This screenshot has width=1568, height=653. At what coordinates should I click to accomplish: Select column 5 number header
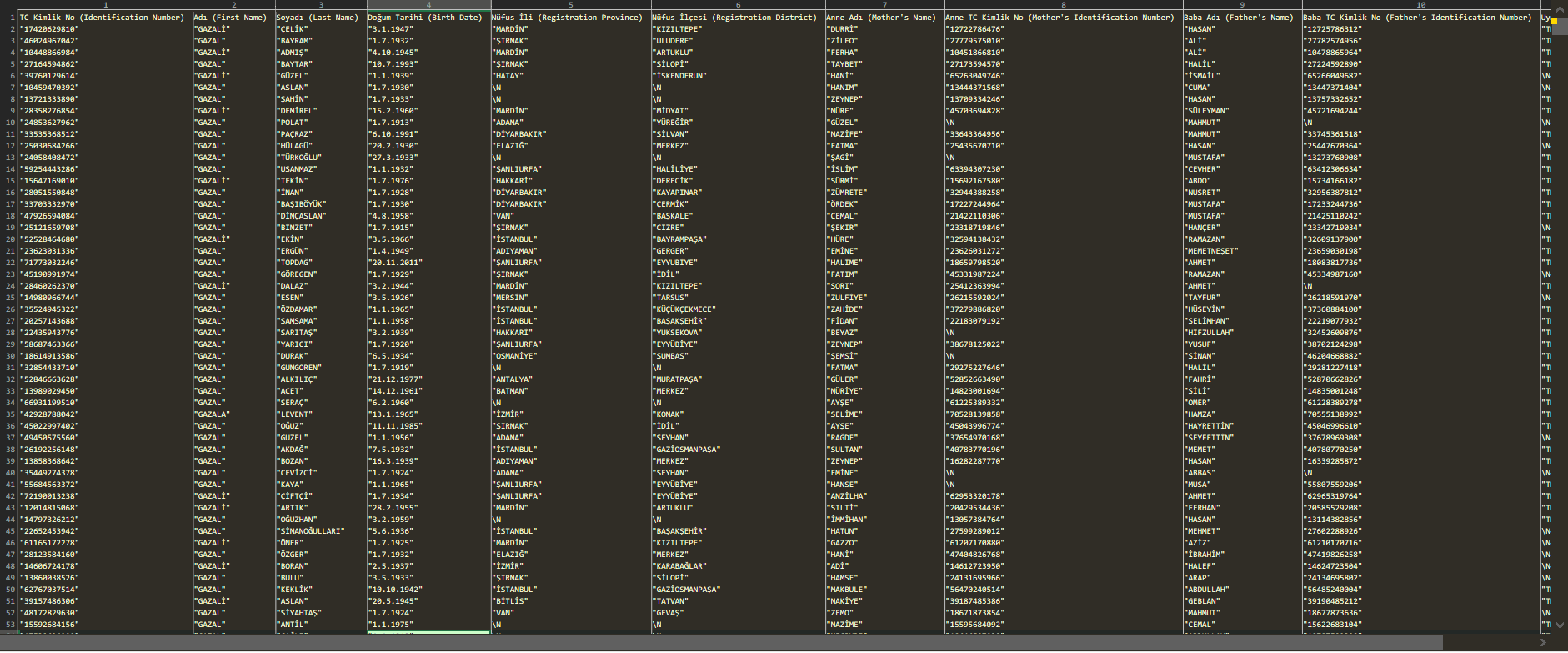pos(571,5)
